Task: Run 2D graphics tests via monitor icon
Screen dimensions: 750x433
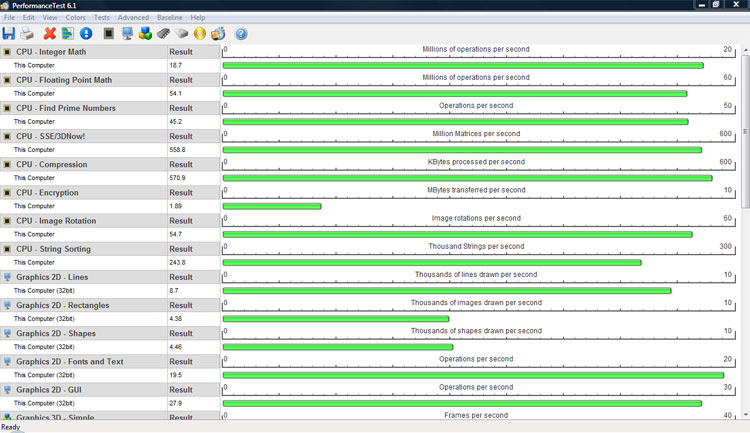Action: [127, 33]
